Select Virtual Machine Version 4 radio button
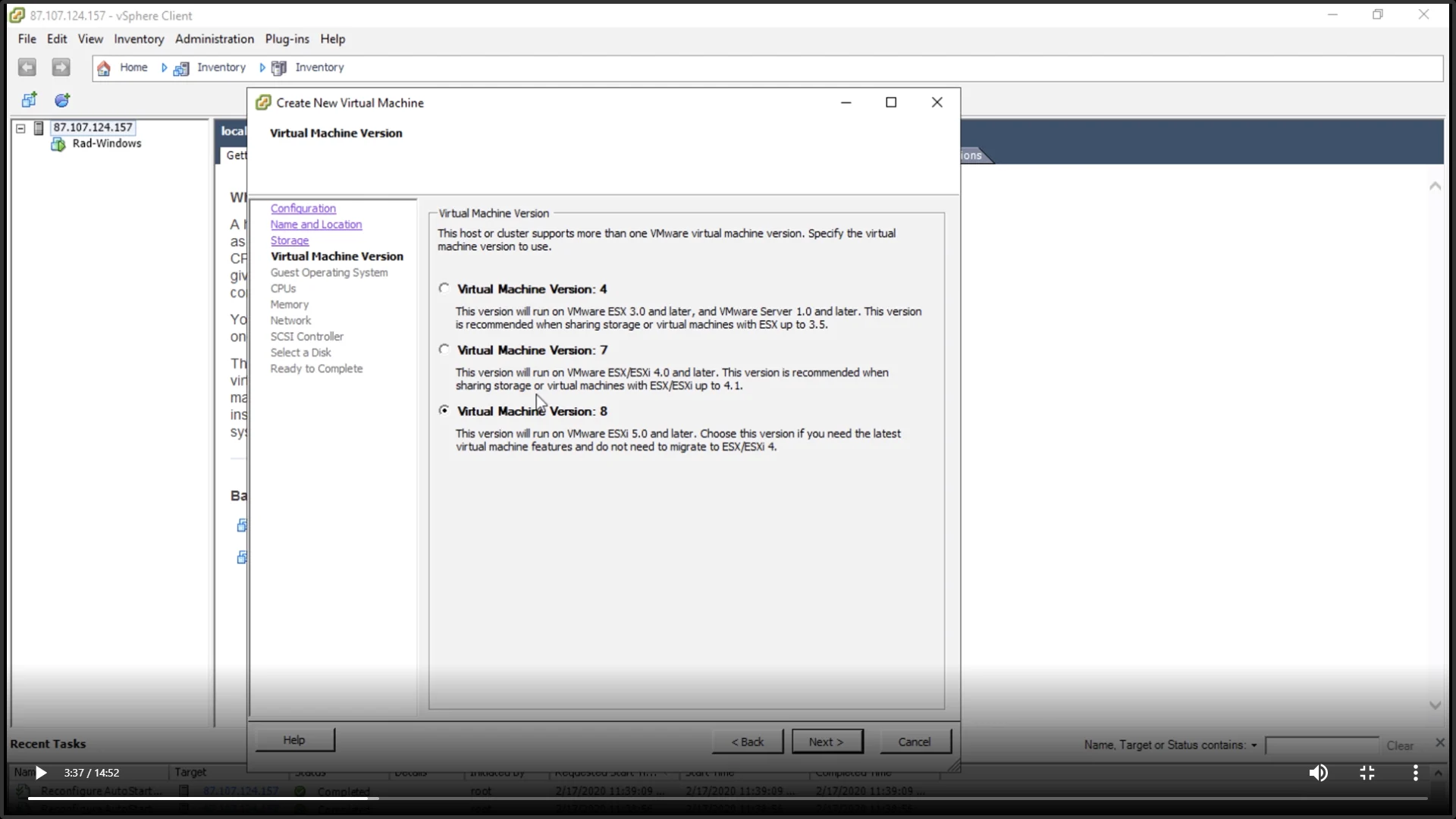 [444, 288]
